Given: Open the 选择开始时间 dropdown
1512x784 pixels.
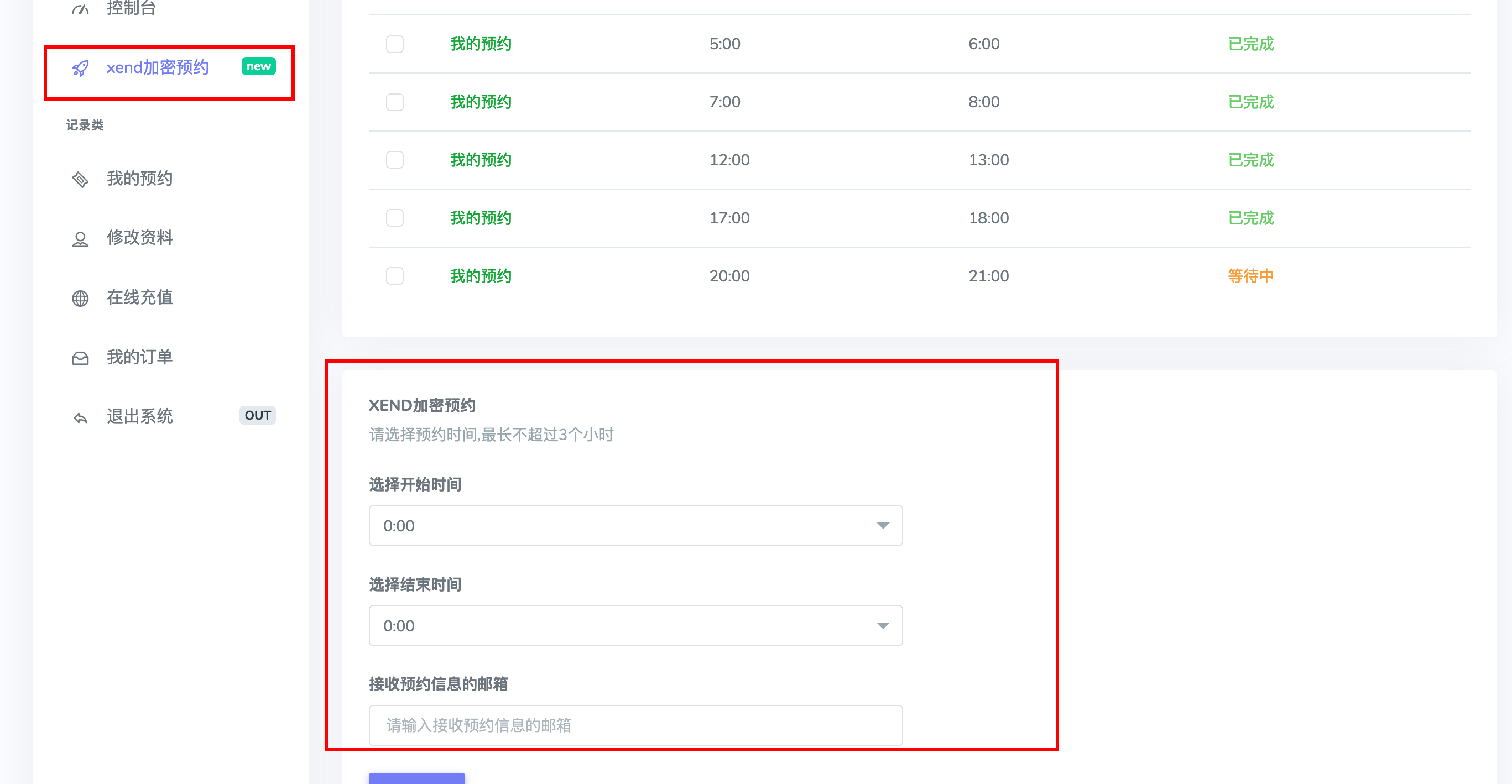Looking at the screenshot, I should click(x=635, y=525).
